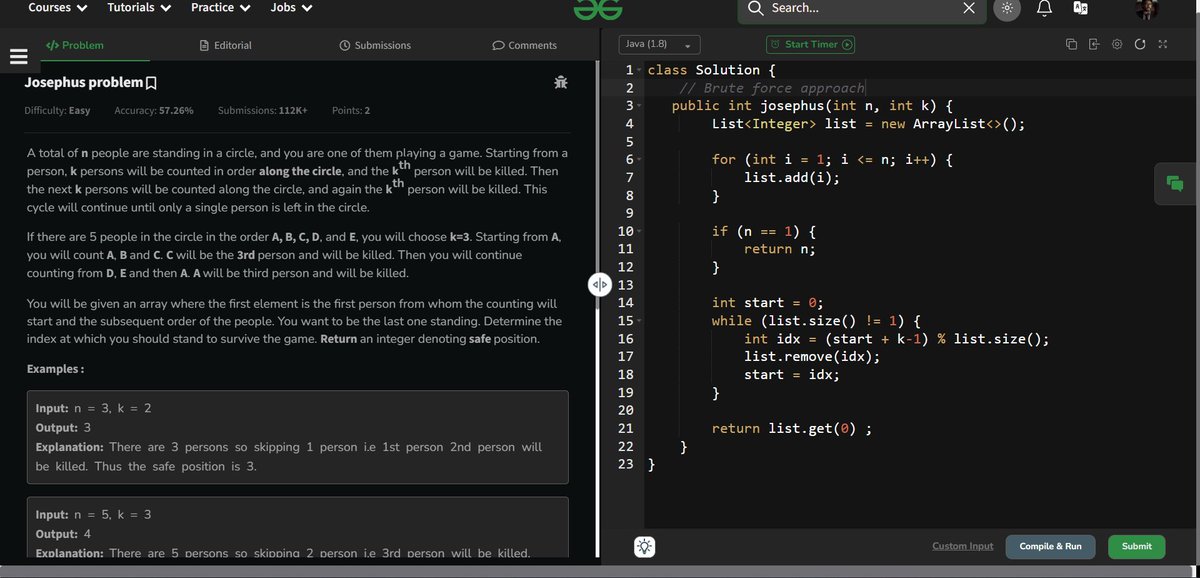The image size is (1200, 578).
Task: Click the Custom Input link
Action: tap(963, 546)
